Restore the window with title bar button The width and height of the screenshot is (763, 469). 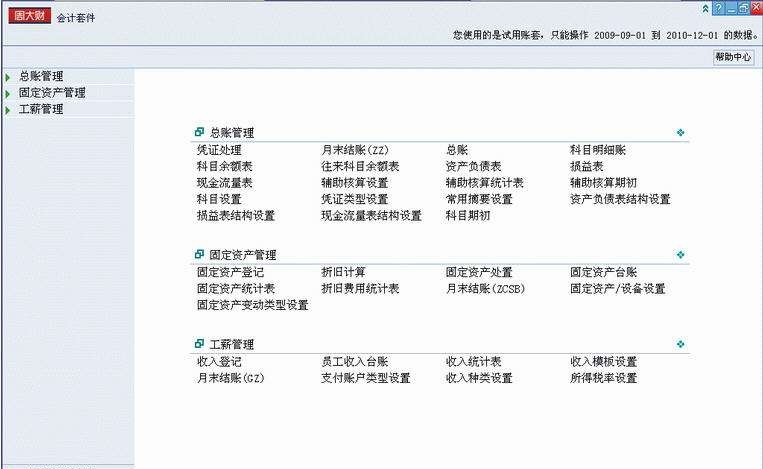(x=743, y=8)
